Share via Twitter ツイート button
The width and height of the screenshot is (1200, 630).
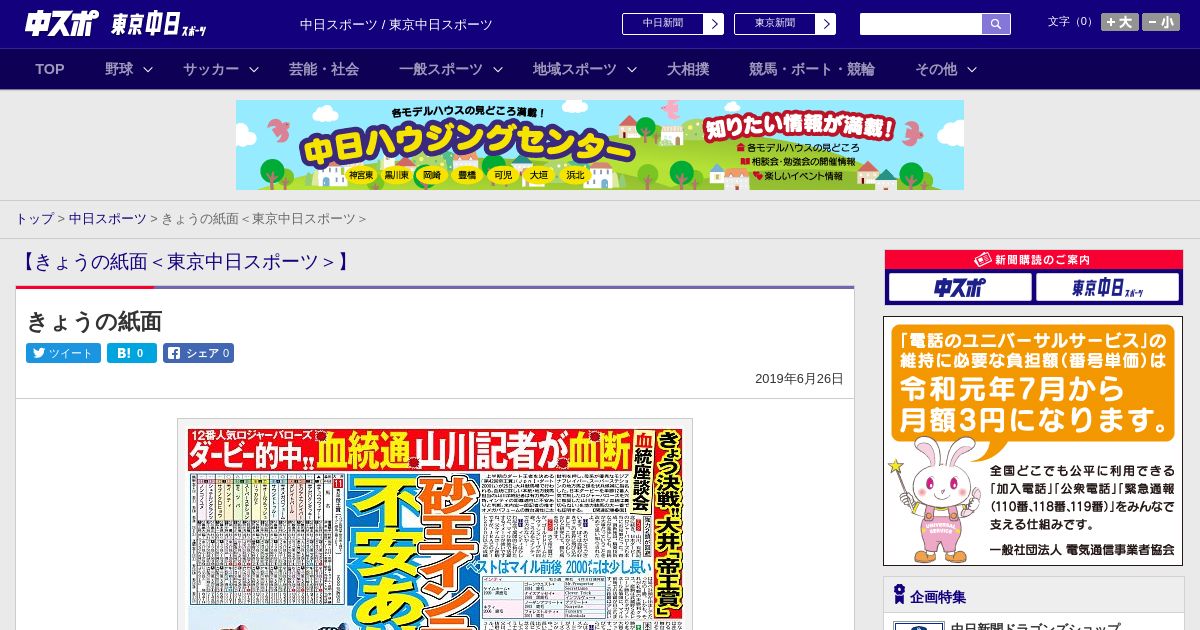coord(63,353)
